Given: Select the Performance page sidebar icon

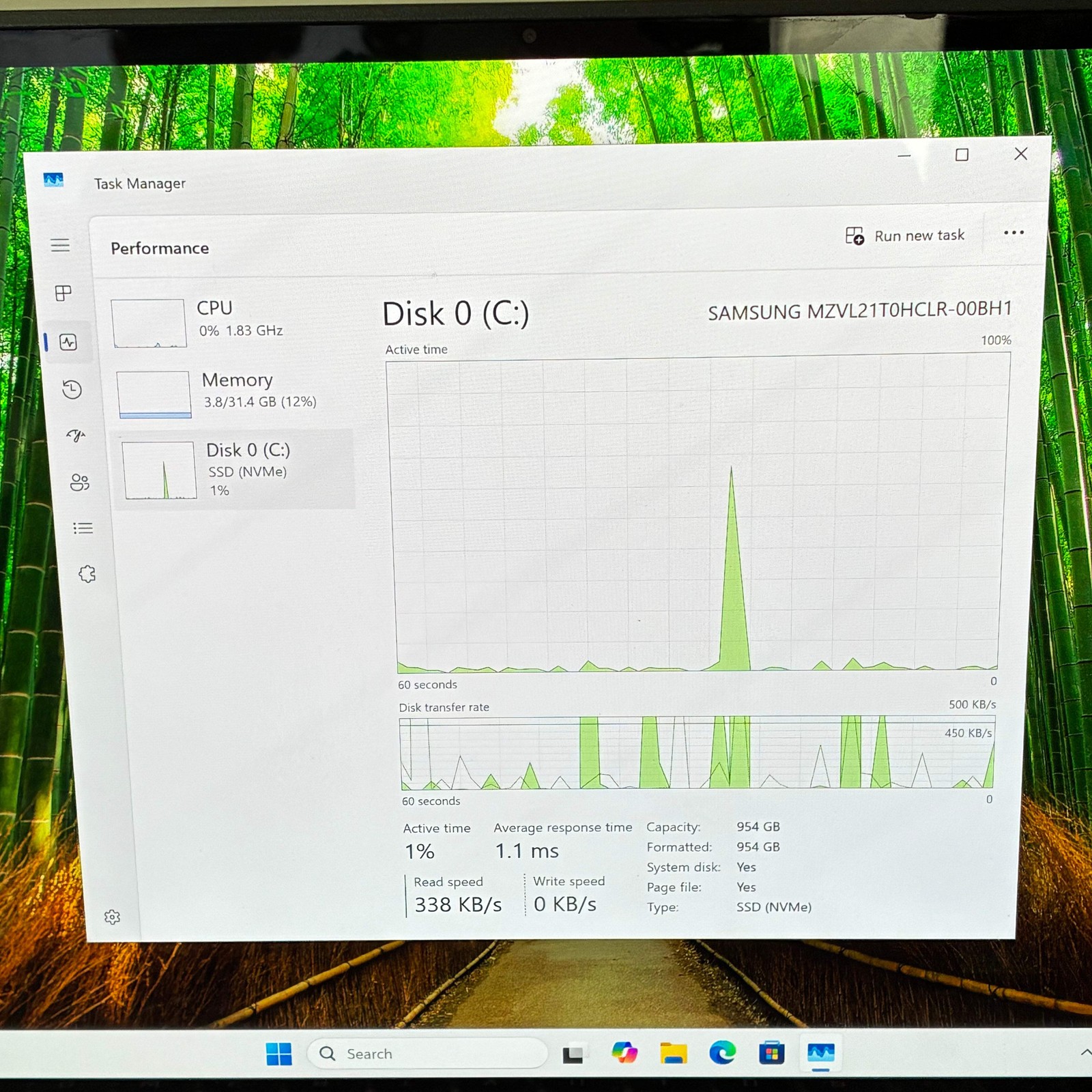Looking at the screenshot, I should [68, 342].
